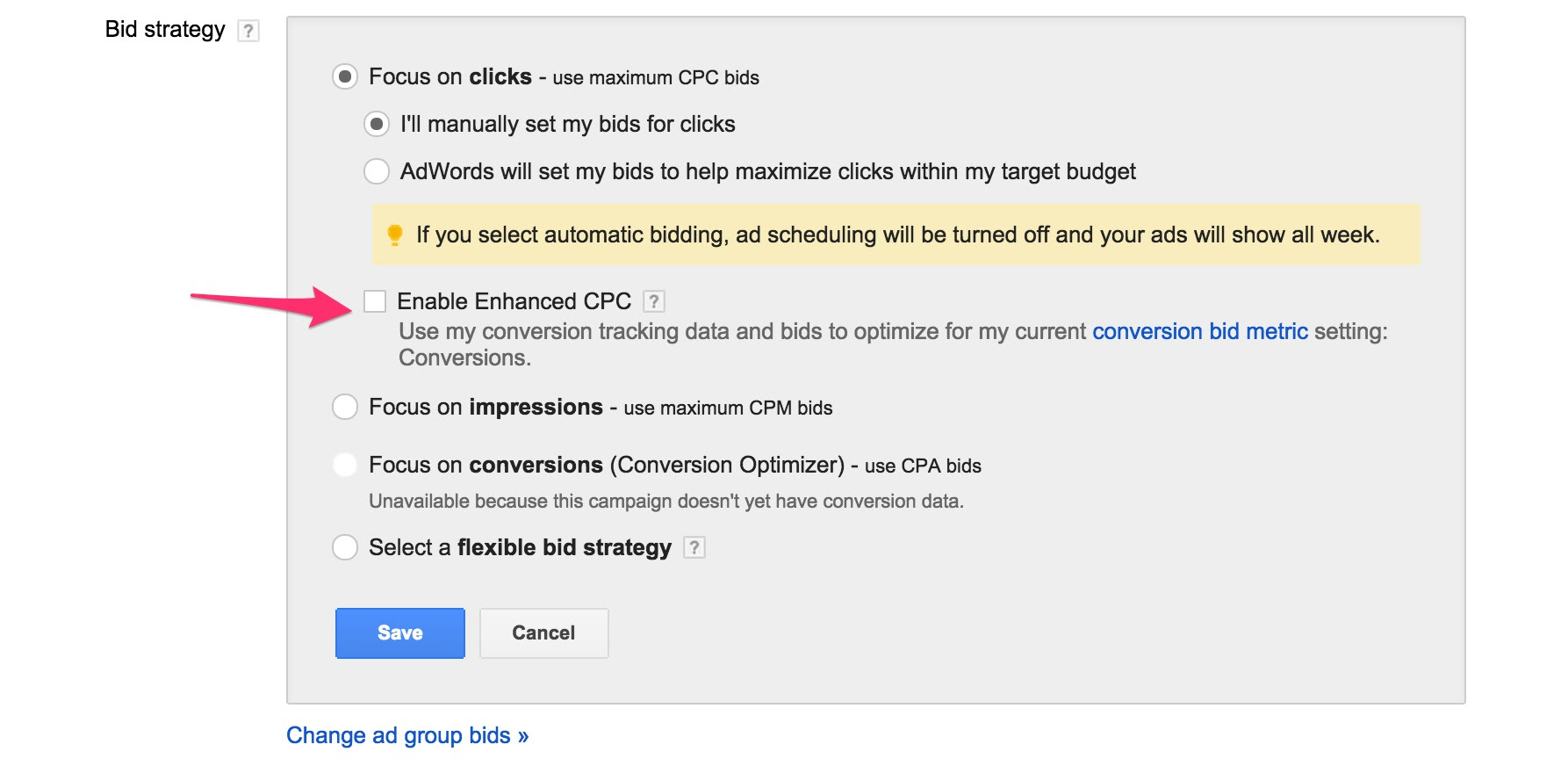Click the flexible bid strategy help icon
The width and height of the screenshot is (1568, 766).
click(694, 547)
